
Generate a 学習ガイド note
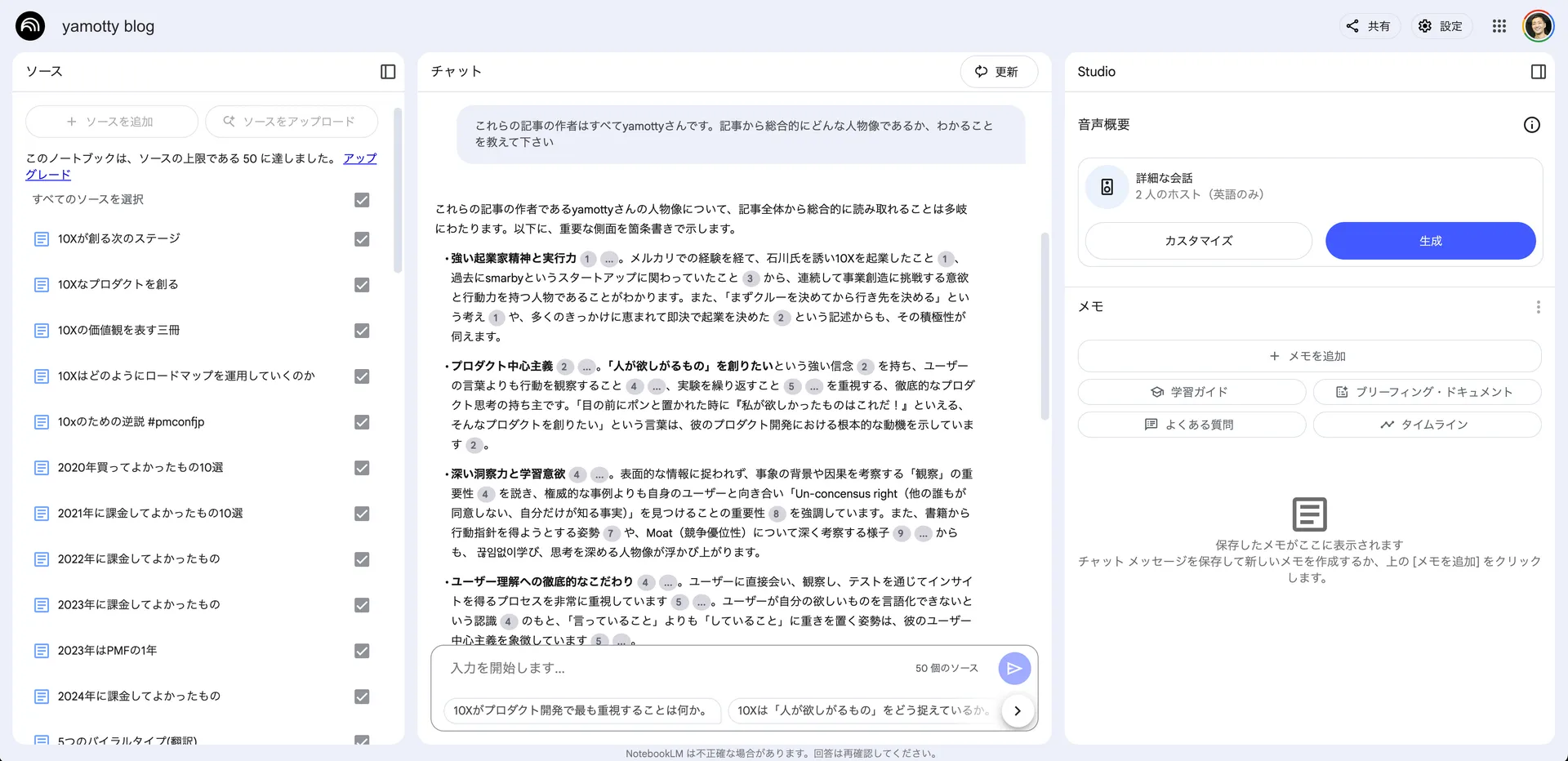[x=1191, y=391]
